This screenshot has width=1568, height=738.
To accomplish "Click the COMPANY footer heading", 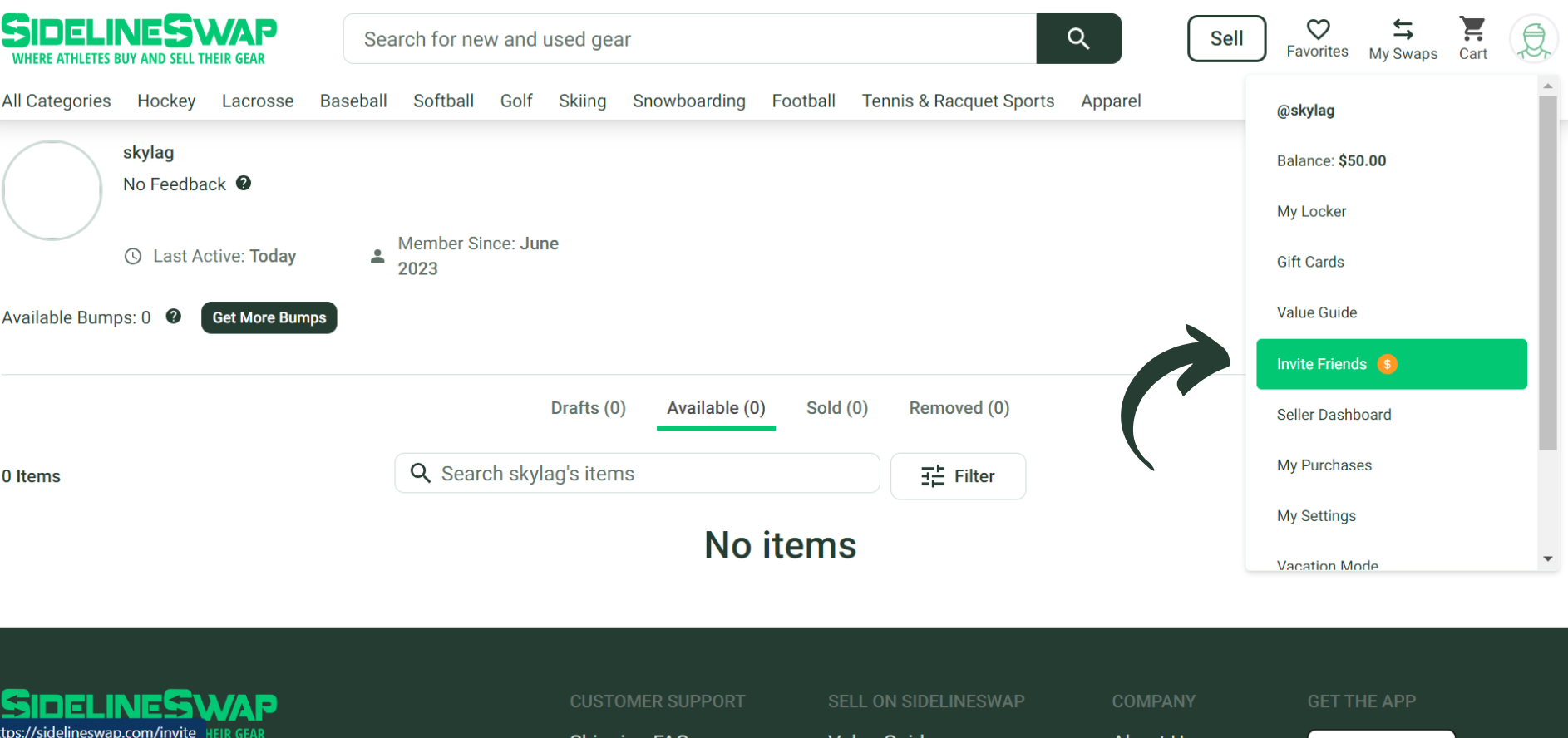I will (x=1154, y=701).
